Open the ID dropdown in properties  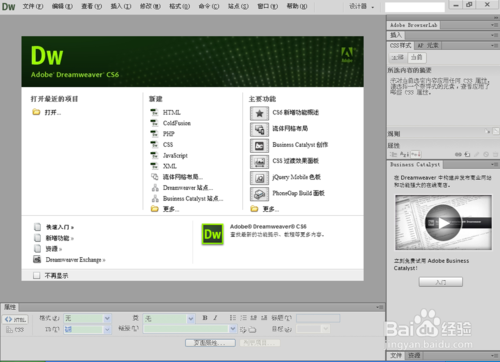[107, 330]
